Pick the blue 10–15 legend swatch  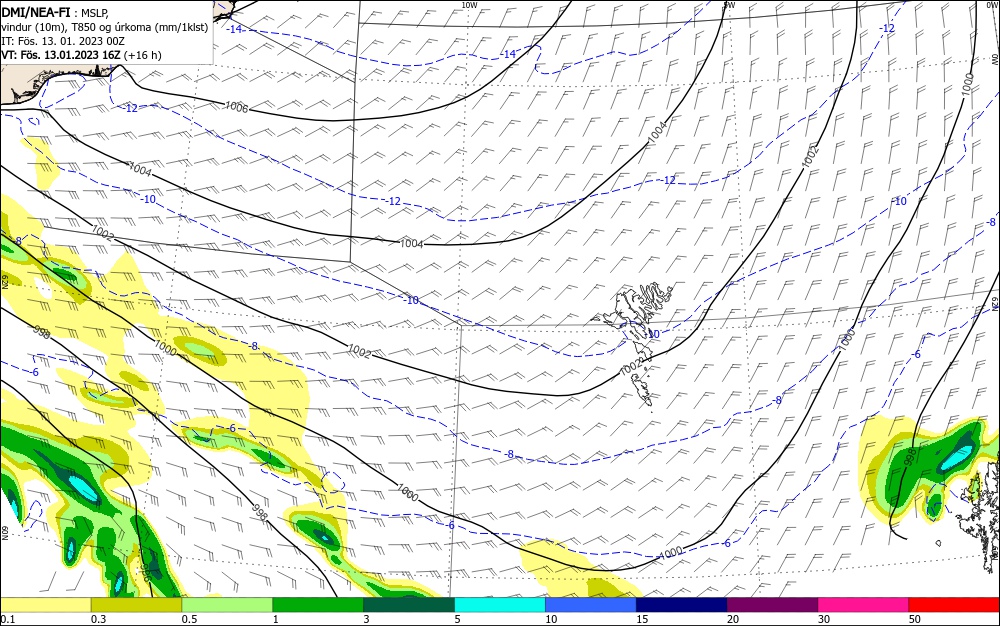(x=591, y=605)
